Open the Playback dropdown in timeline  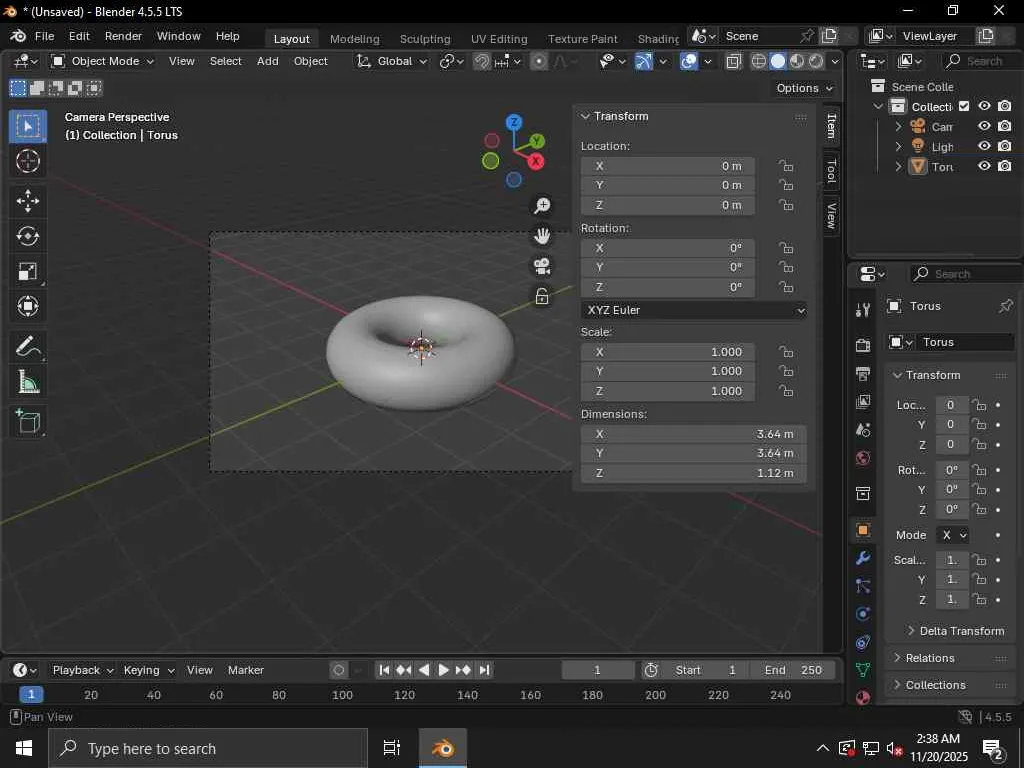[82, 670]
